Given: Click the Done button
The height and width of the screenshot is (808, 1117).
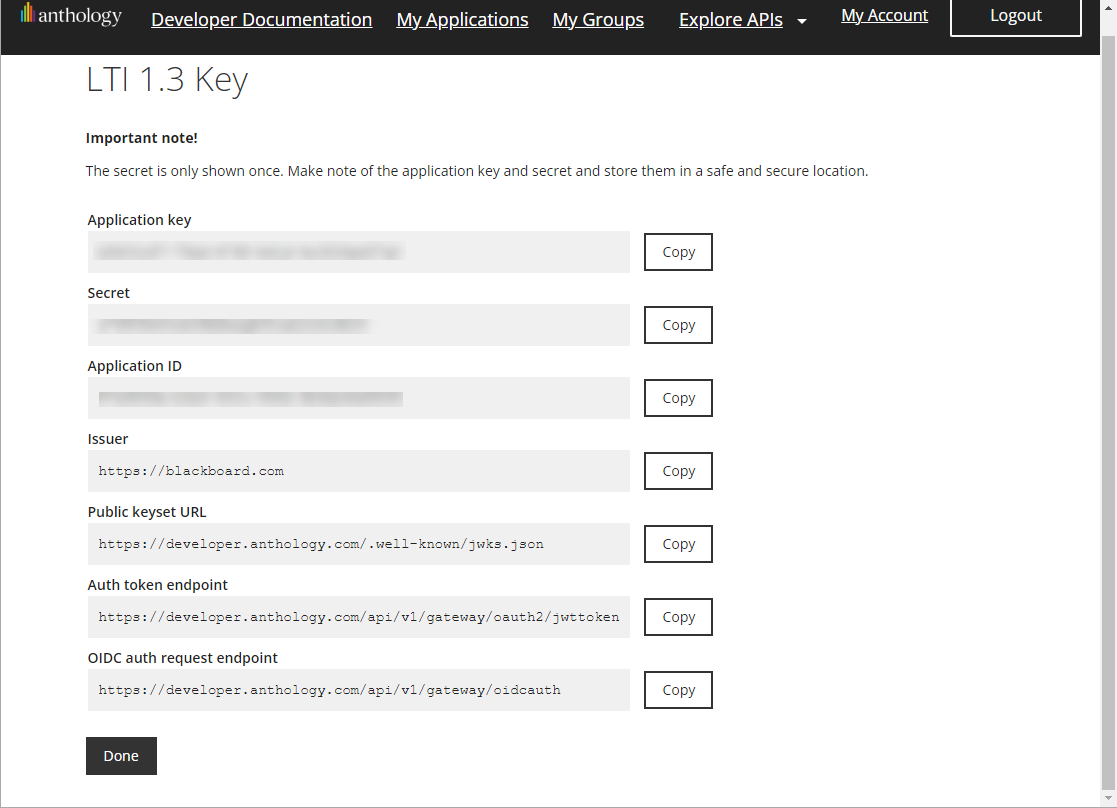Looking at the screenshot, I should coord(121,756).
